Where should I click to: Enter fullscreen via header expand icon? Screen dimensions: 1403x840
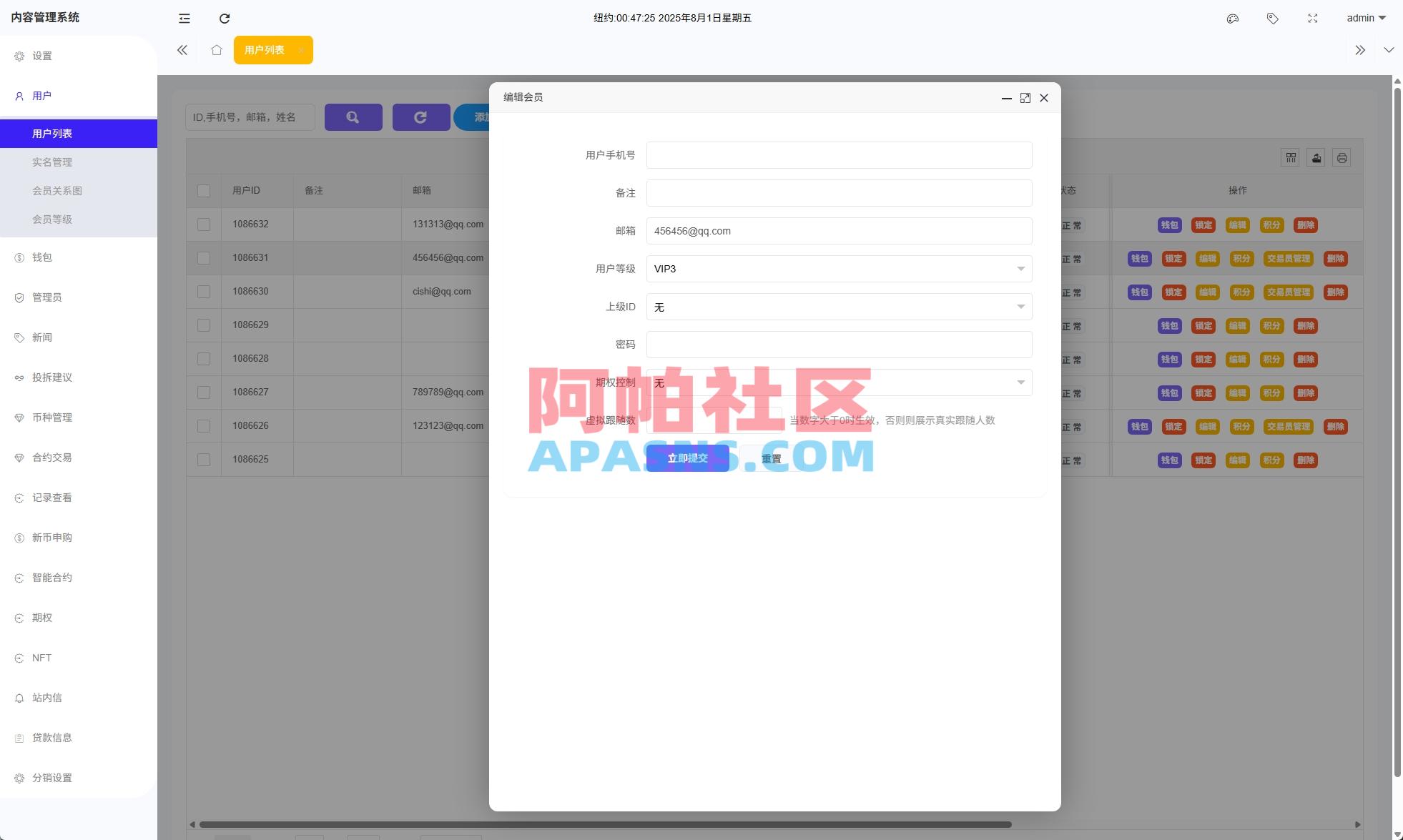click(1313, 19)
